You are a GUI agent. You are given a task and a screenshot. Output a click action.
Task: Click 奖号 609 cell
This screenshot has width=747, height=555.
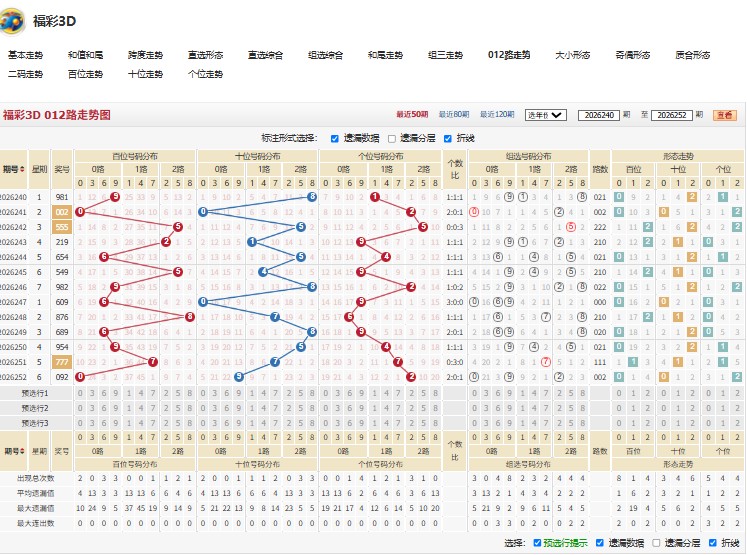click(62, 302)
